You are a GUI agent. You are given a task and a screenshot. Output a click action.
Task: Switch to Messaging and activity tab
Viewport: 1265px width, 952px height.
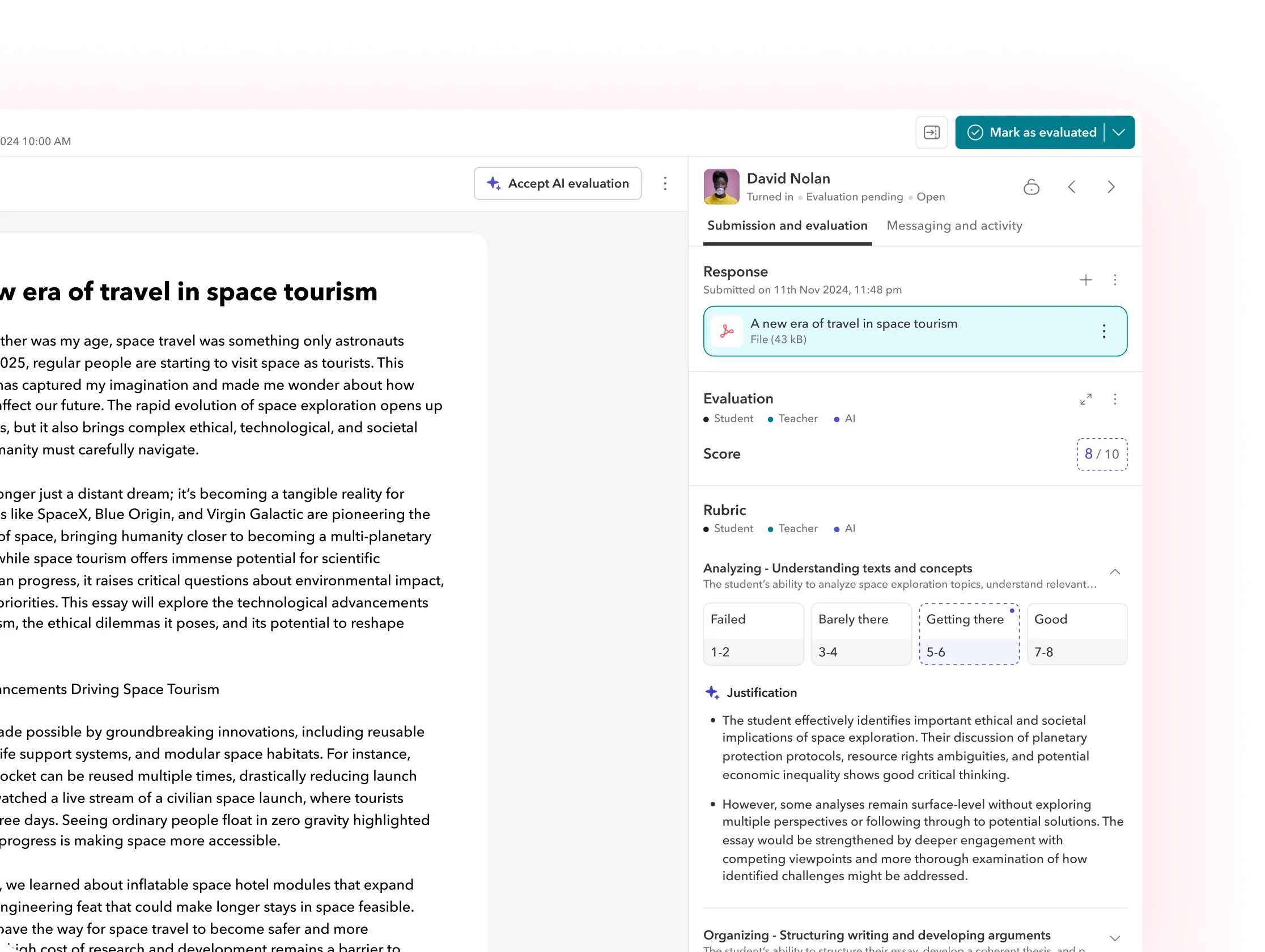click(x=954, y=226)
